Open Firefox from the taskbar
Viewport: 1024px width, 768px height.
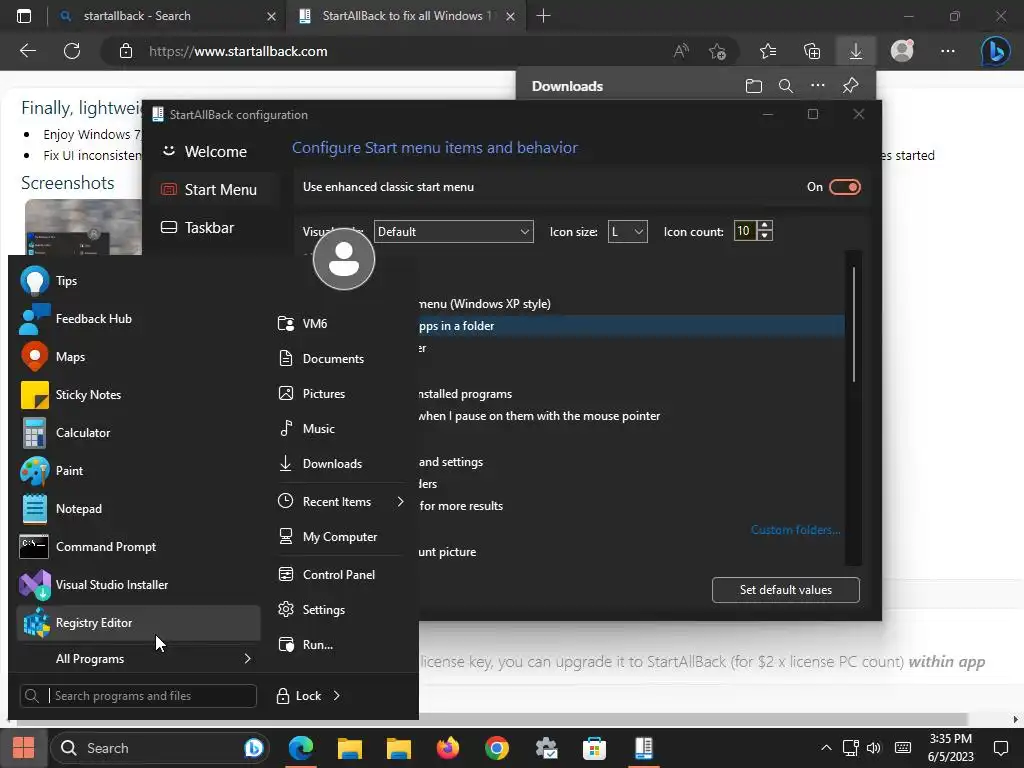[447, 748]
